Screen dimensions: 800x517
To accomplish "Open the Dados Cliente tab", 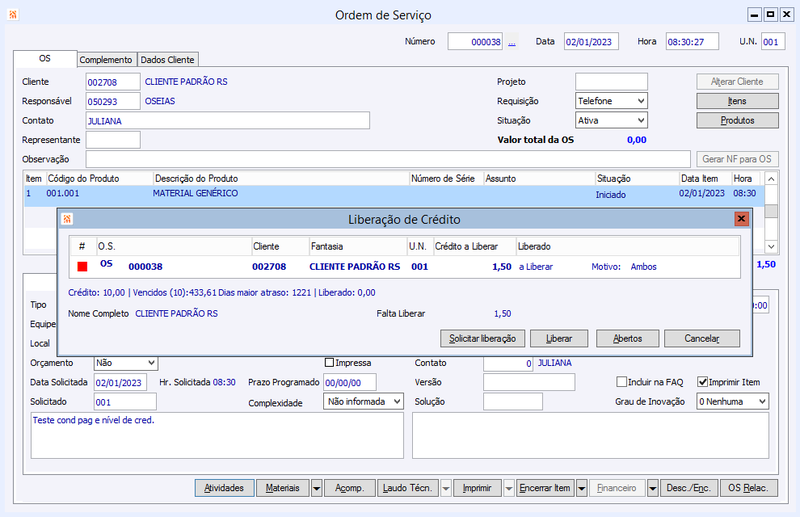I will pos(167,60).
